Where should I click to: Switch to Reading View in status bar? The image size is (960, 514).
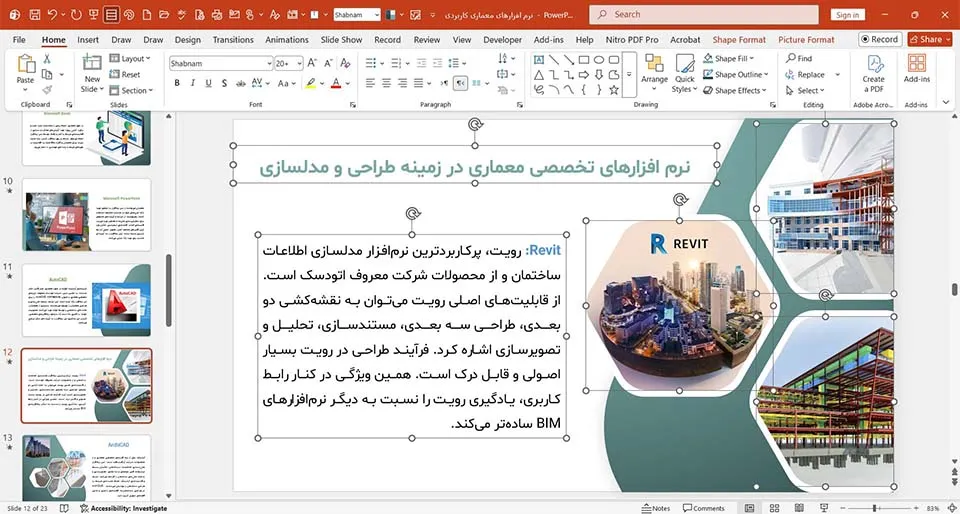click(799, 508)
